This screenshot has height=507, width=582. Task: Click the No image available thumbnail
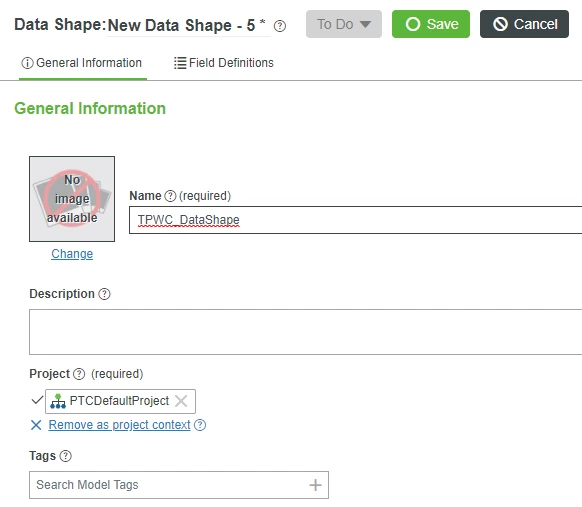pyautogui.click(x=72, y=199)
